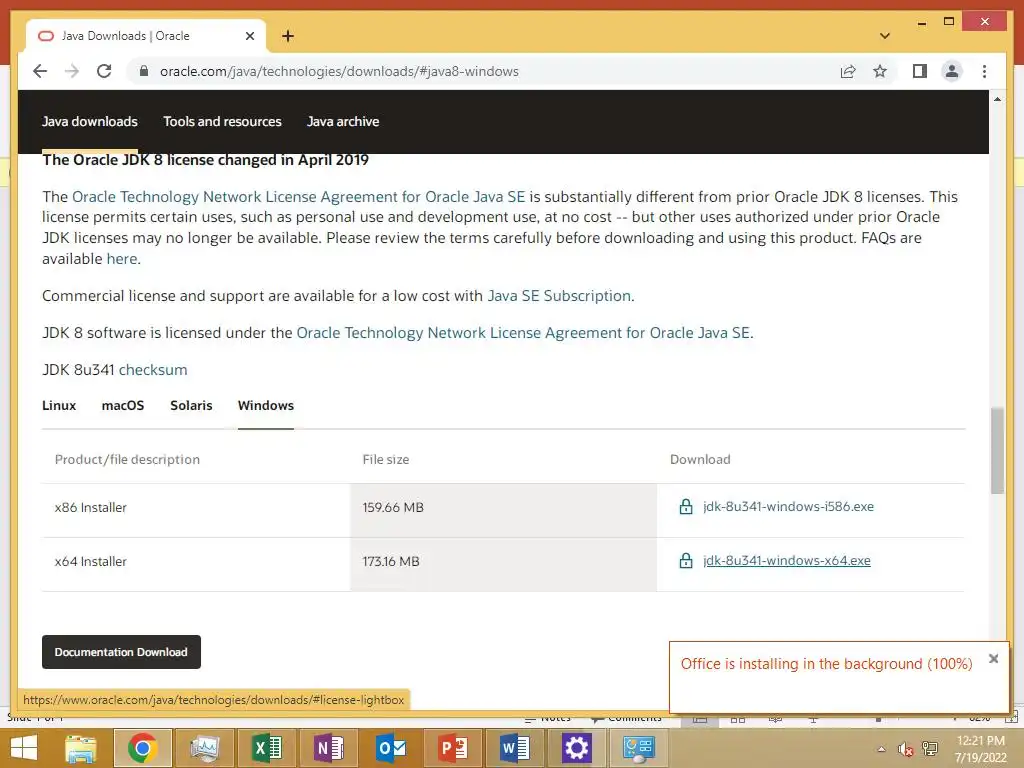Viewport: 1024px width, 768px height.
Task: Open Tools and resources nav item
Action: [x=222, y=121]
